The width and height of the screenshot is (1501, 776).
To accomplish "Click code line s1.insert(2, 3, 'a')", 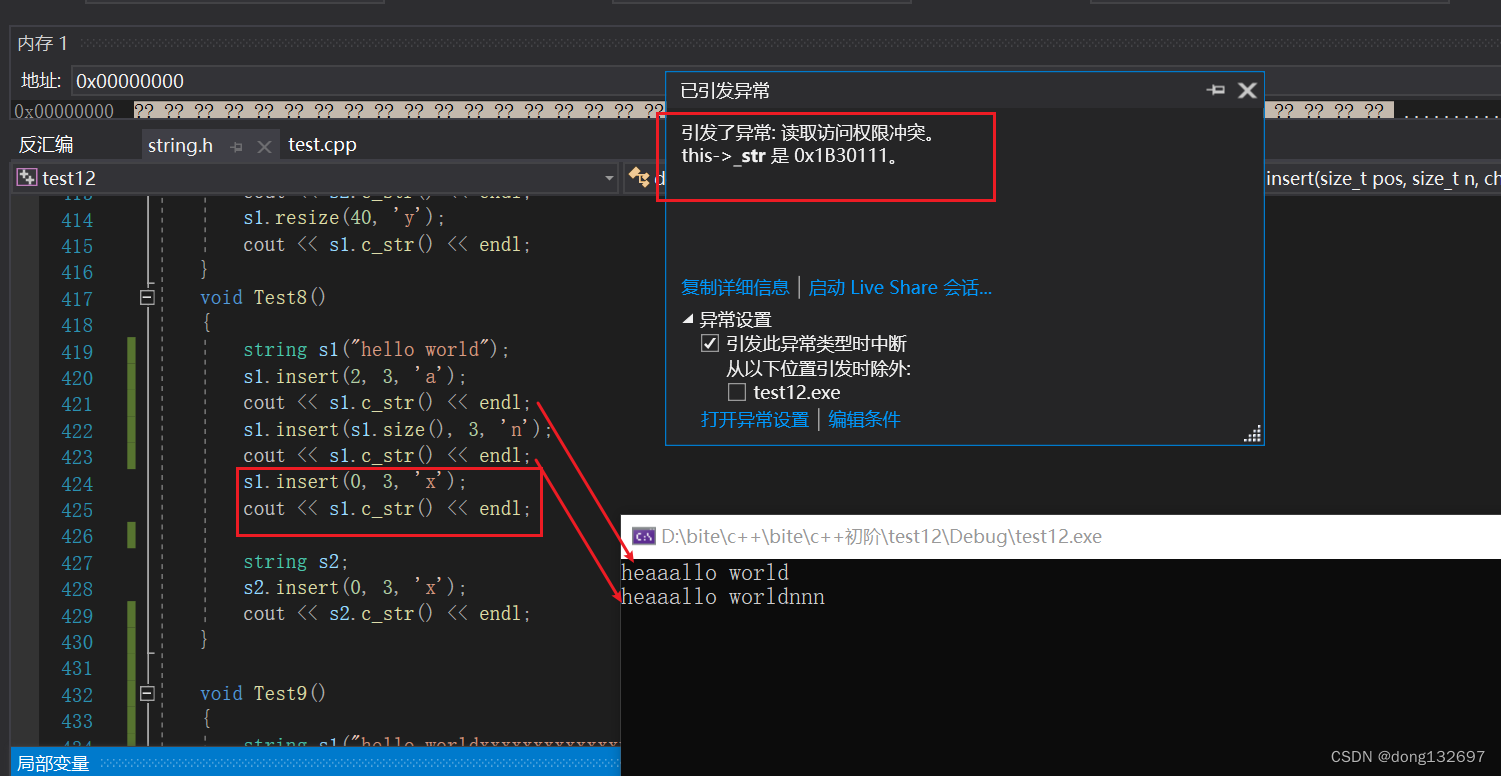I will click(x=355, y=376).
